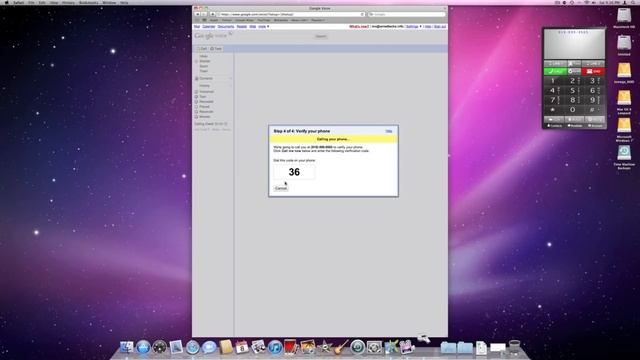Tap digit 3 on dialer keypad

(x=594, y=81)
